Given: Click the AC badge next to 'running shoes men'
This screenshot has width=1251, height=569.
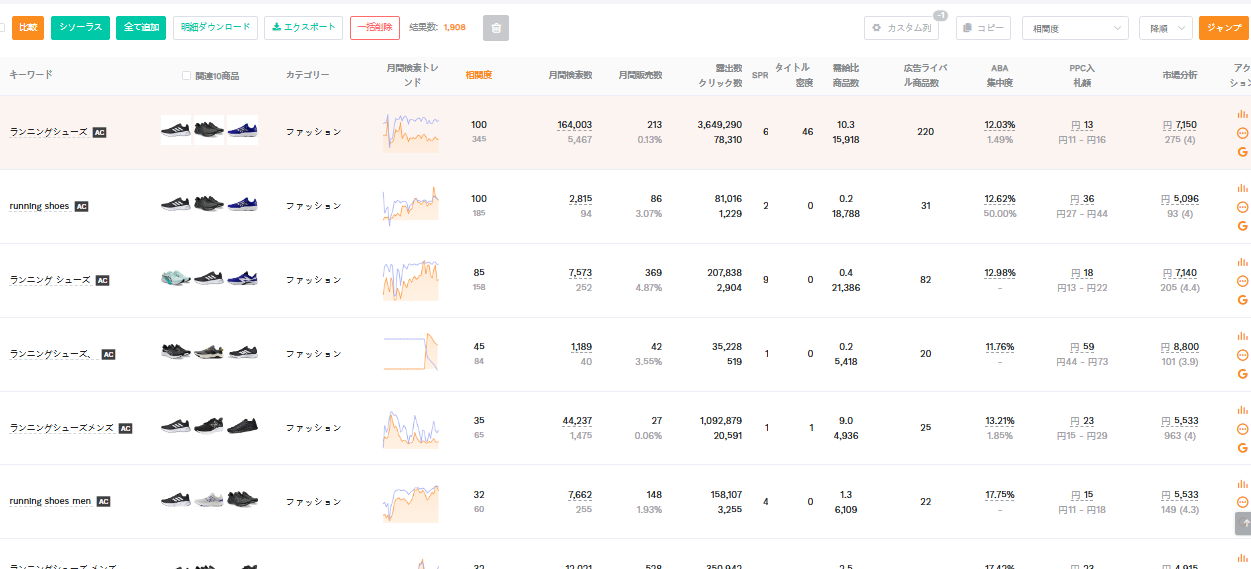Looking at the screenshot, I should pos(103,502).
